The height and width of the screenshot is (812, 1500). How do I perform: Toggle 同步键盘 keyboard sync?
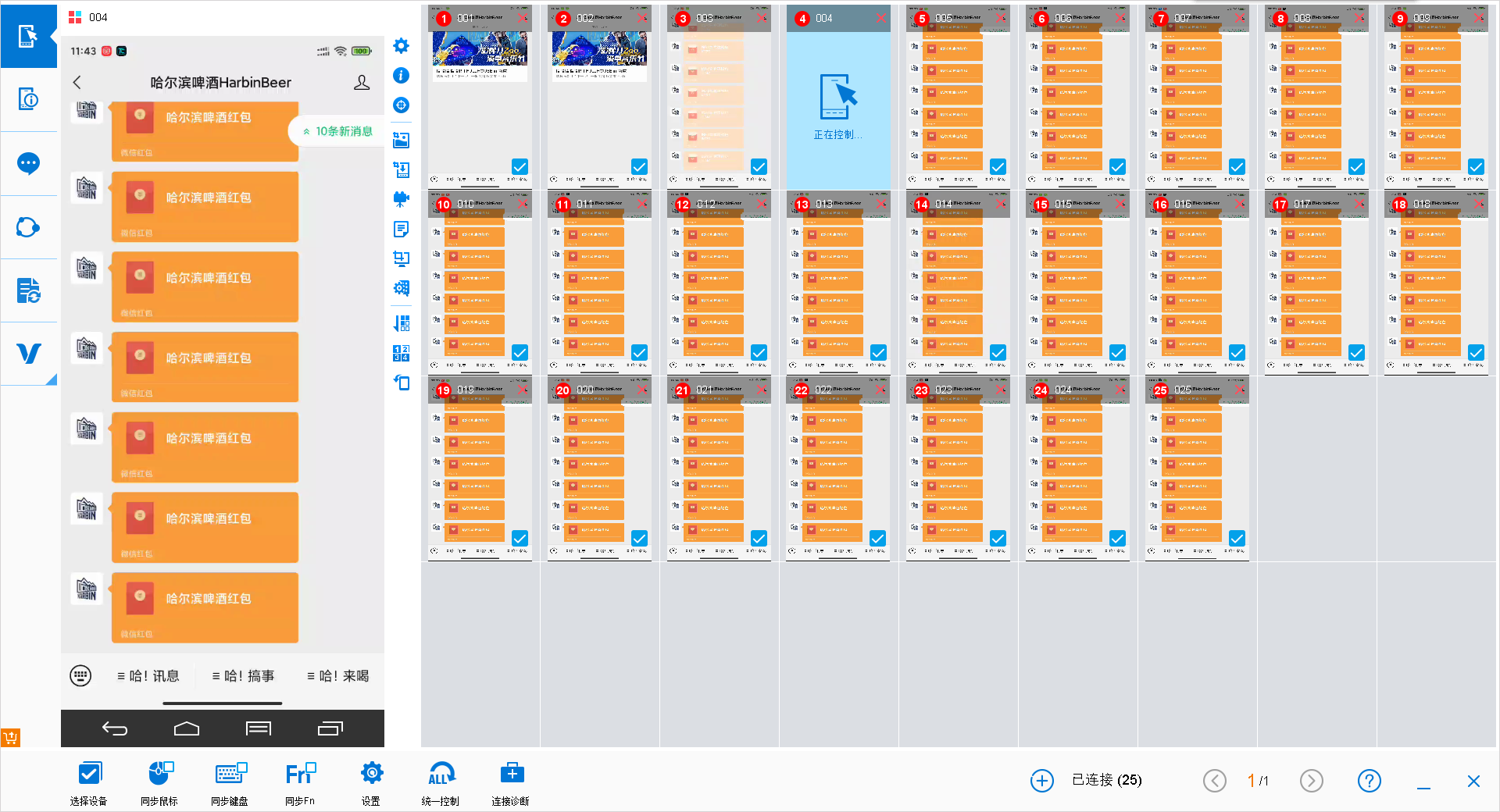pyautogui.click(x=230, y=783)
